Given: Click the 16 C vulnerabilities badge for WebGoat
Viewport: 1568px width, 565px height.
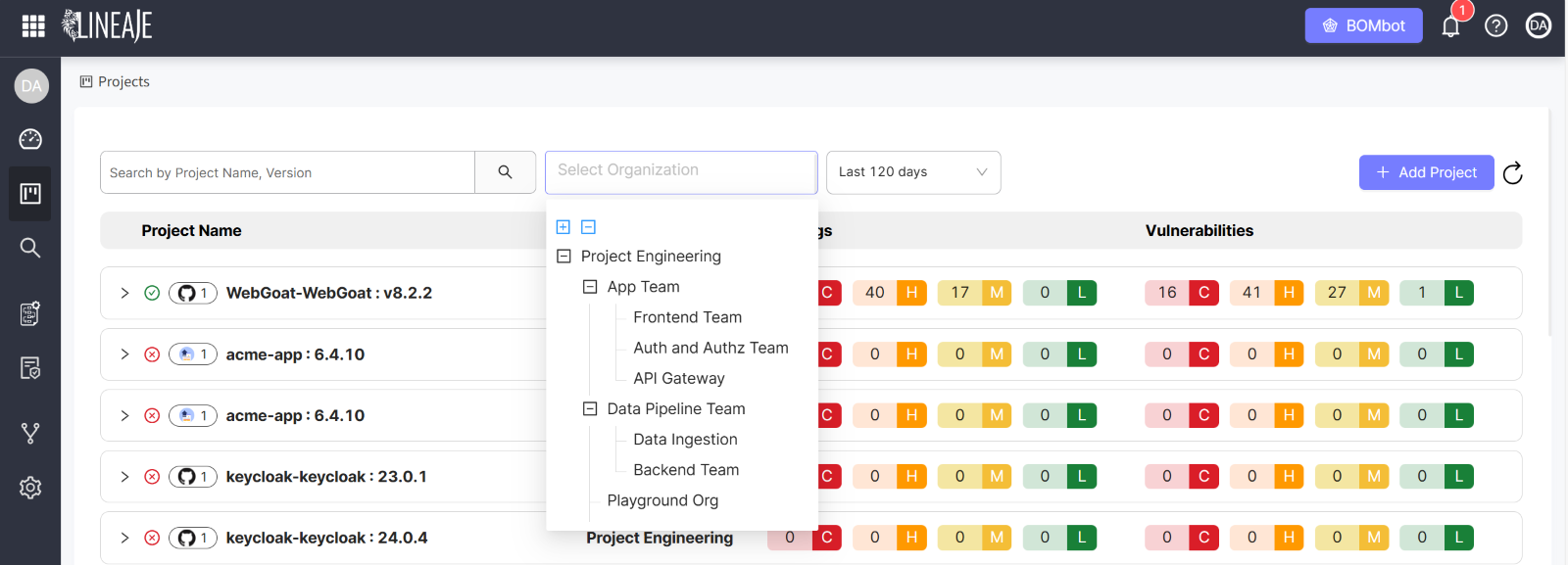Looking at the screenshot, I should point(1182,293).
